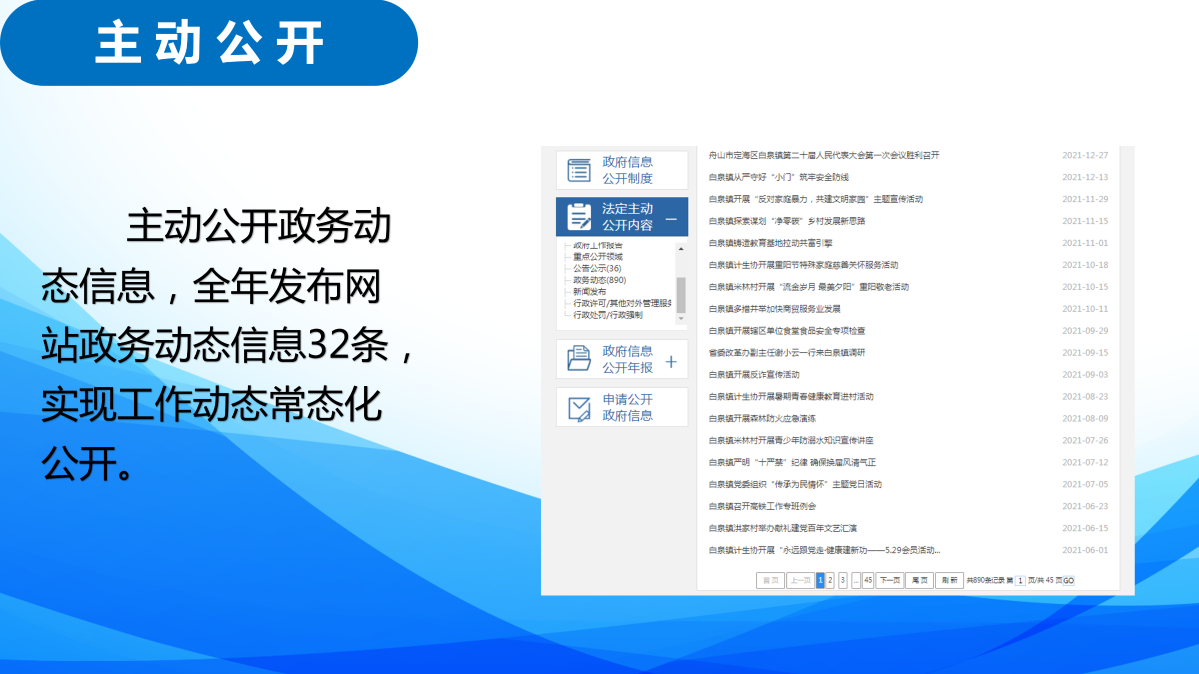The image size is (1199, 674).
Task: Go to page 45 in pagination
Action: click(868, 580)
